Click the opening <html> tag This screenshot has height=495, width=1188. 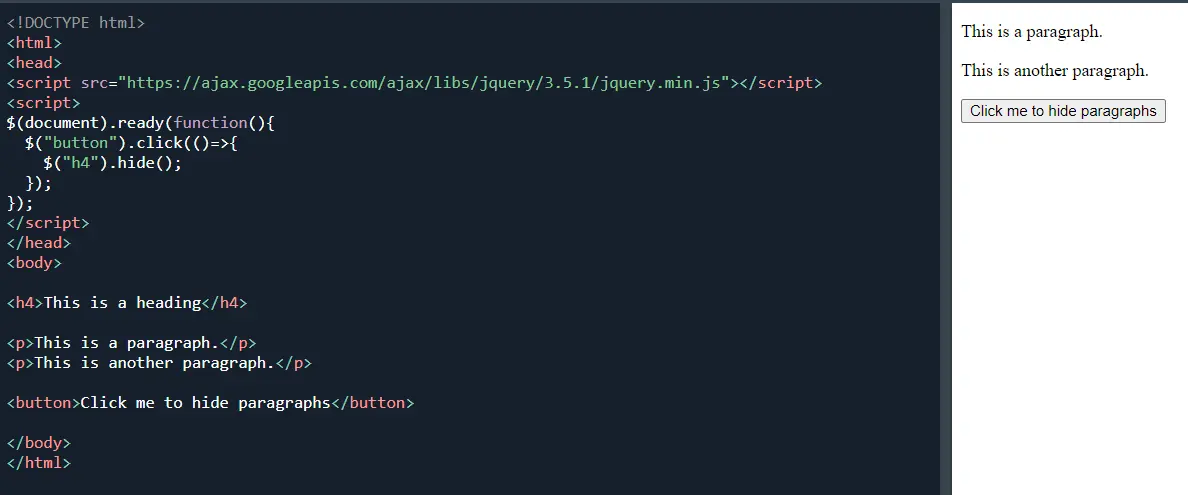tap(34, 43)
